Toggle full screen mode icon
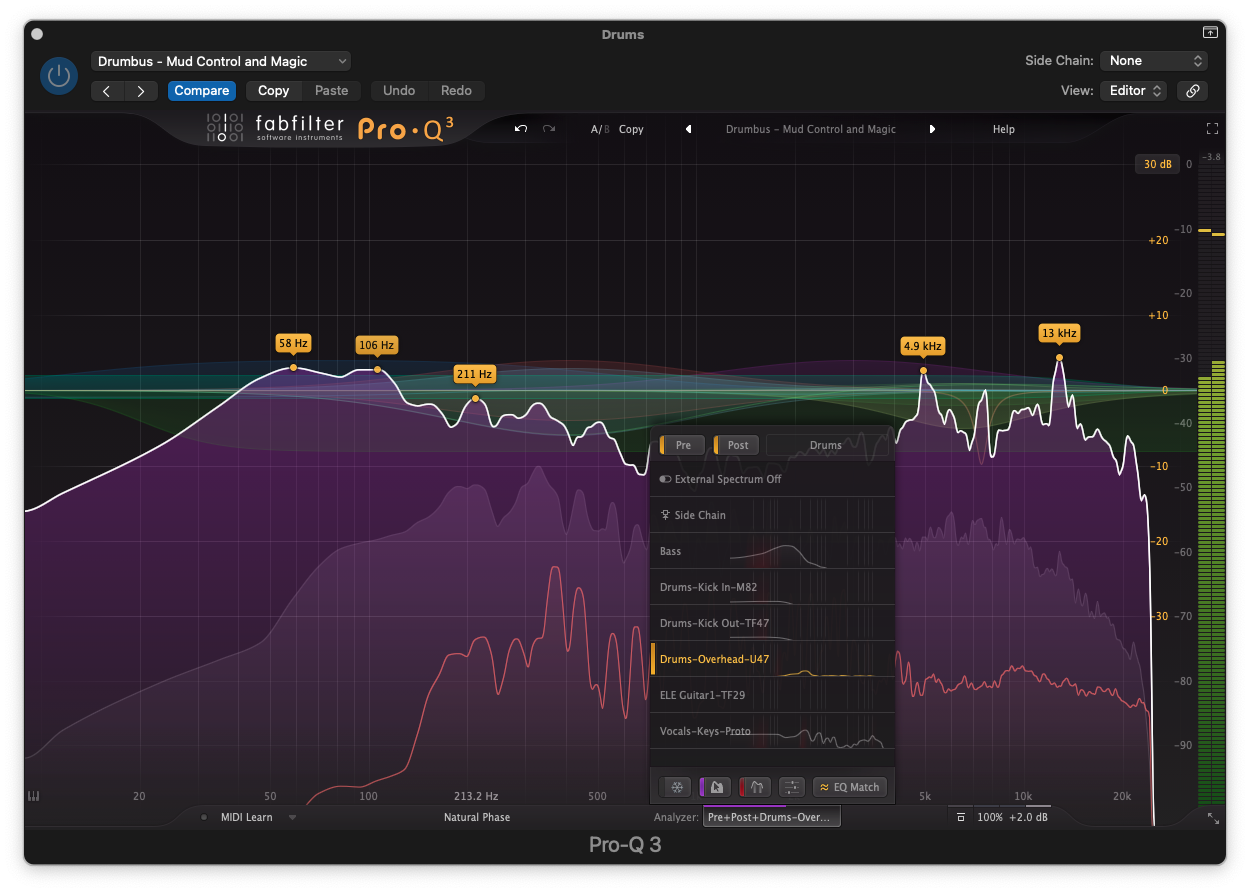Viewport: 1250px width, 893px height. tap(1212, 129)
